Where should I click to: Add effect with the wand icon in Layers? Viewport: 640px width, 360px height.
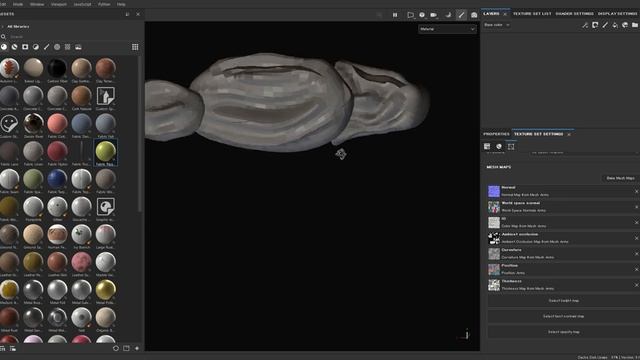click(585, 25)
